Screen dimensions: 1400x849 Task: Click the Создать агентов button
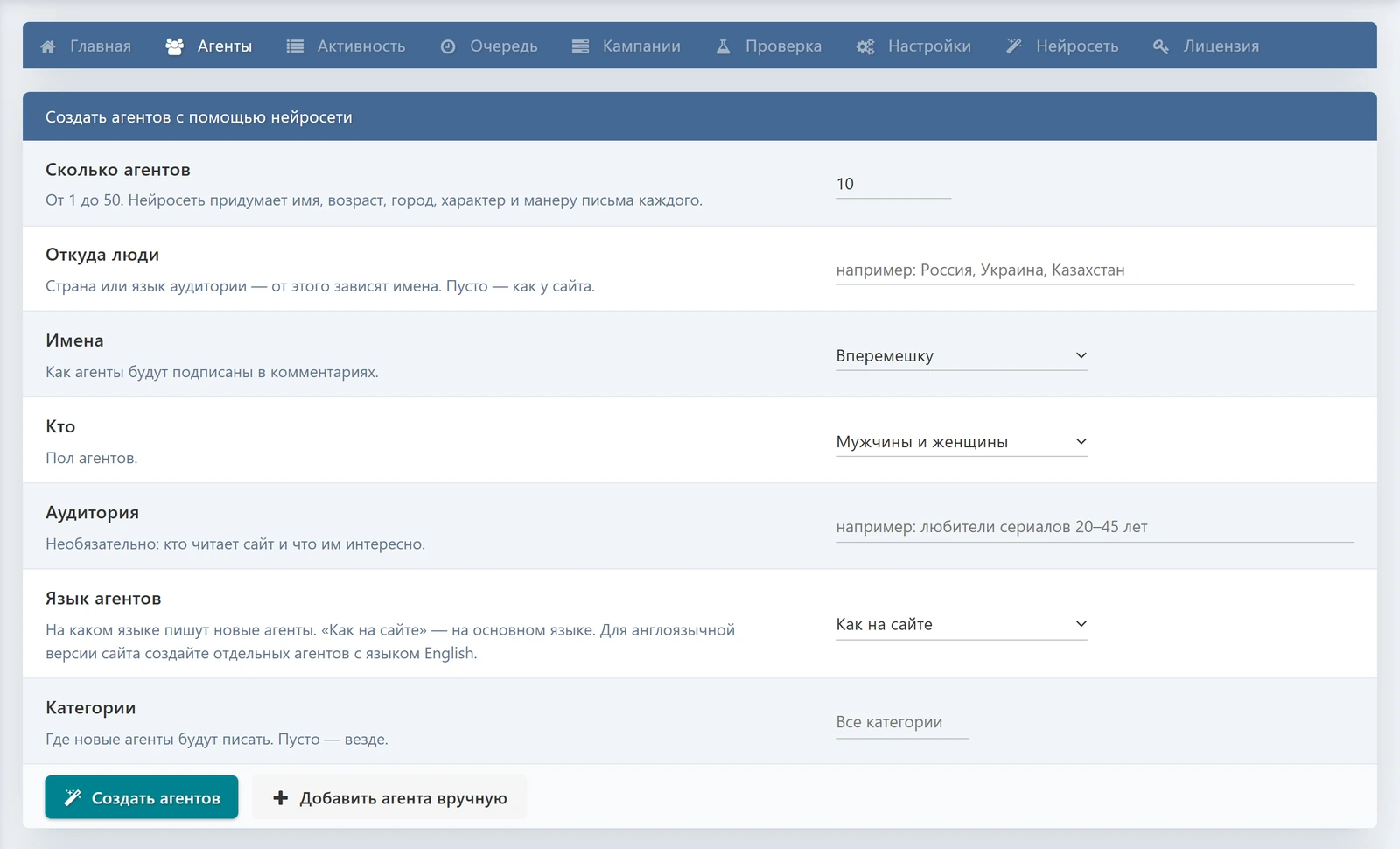point(142,797)
